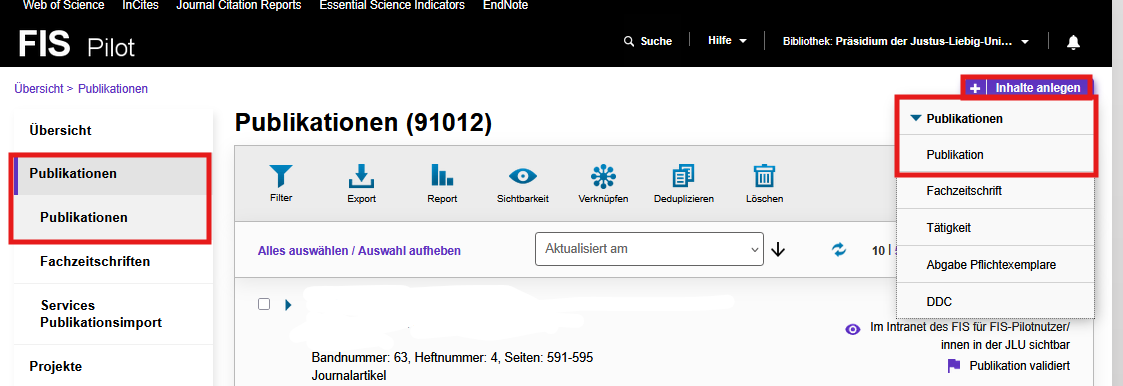Open the Bibliothek Präsidium account dropdown

point(907,42)
